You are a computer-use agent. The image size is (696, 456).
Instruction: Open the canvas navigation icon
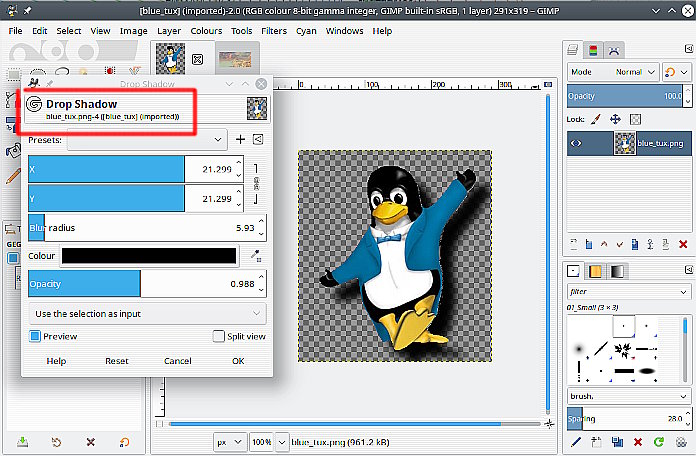[549, 424]
